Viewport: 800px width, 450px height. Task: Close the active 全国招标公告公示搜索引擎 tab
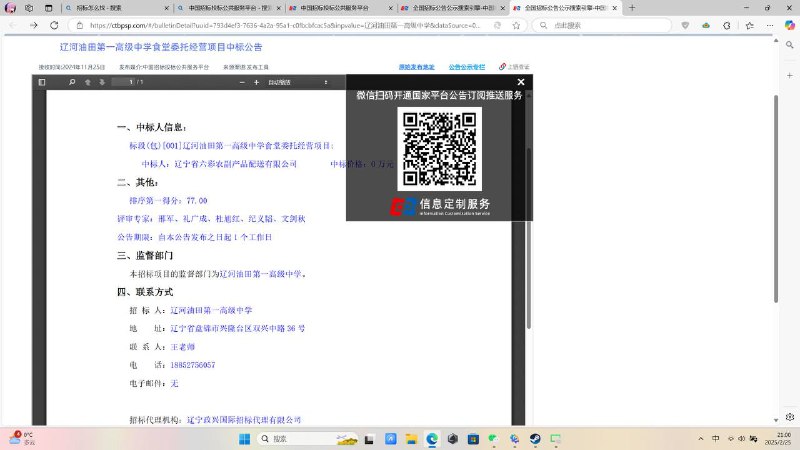point(614,8)
